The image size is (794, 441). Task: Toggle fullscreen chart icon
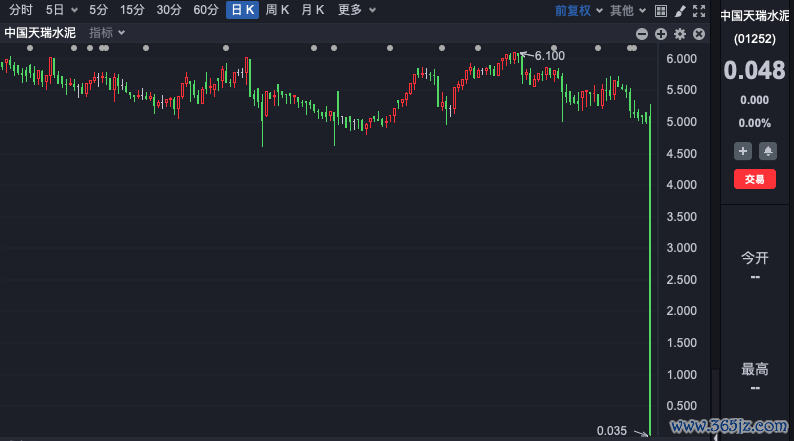(699, 11)
